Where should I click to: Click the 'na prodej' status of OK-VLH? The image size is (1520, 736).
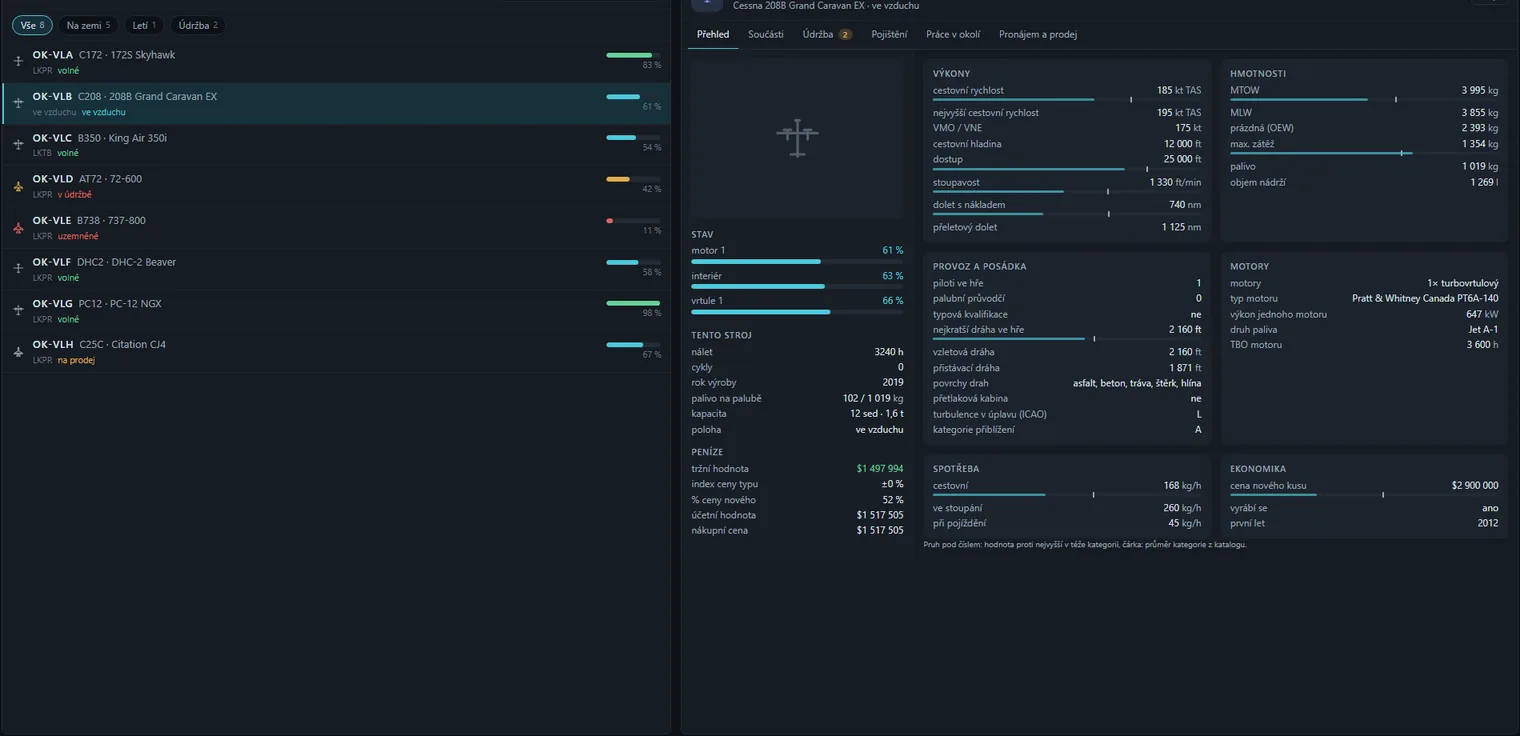tap(76, 360)
